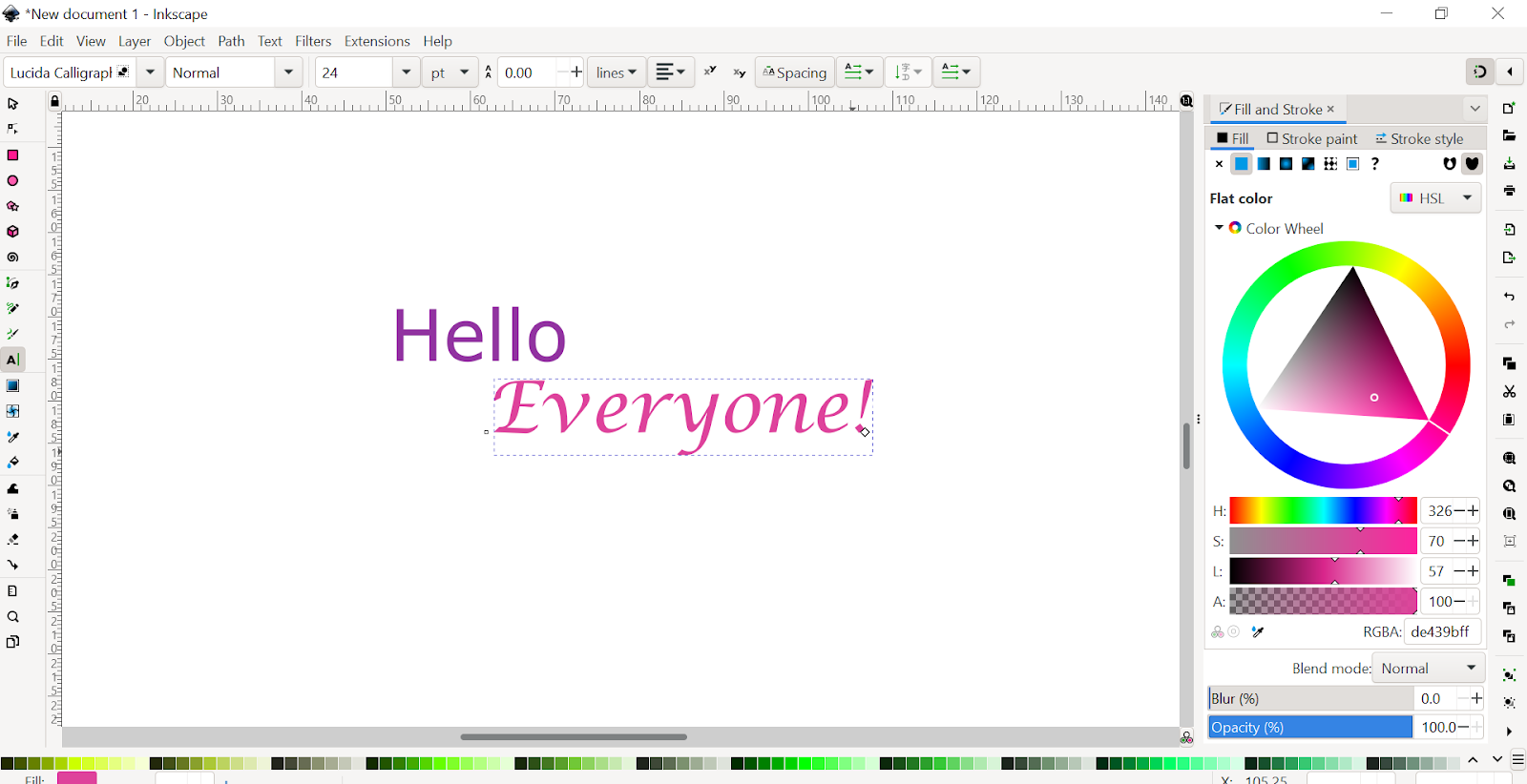Select the Spray tool
Viewport: 1527px width, 784px height.
pyautogui.click(x=12, y=514)
